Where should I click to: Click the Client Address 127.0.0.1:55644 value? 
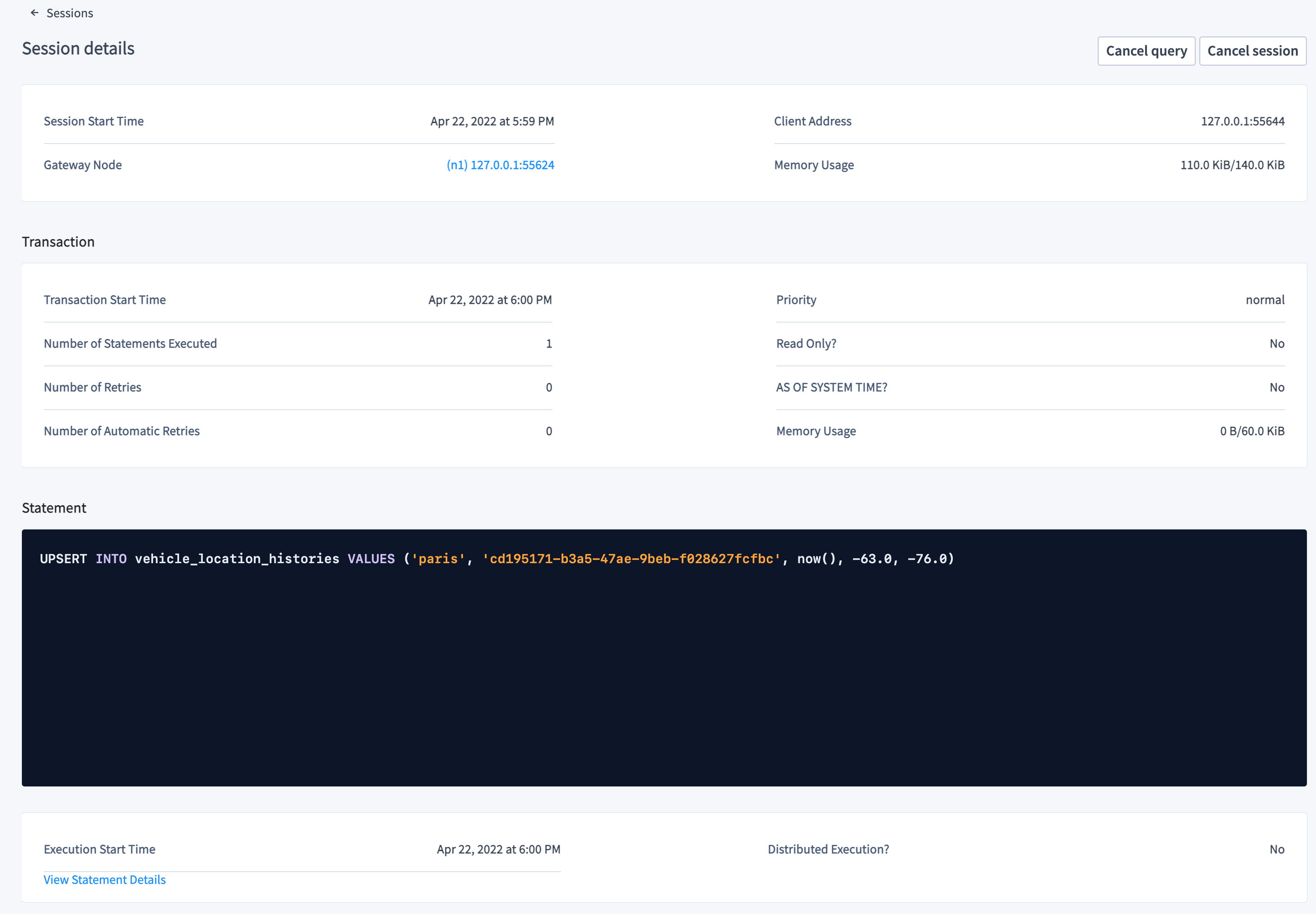(x=1243, y=121)
